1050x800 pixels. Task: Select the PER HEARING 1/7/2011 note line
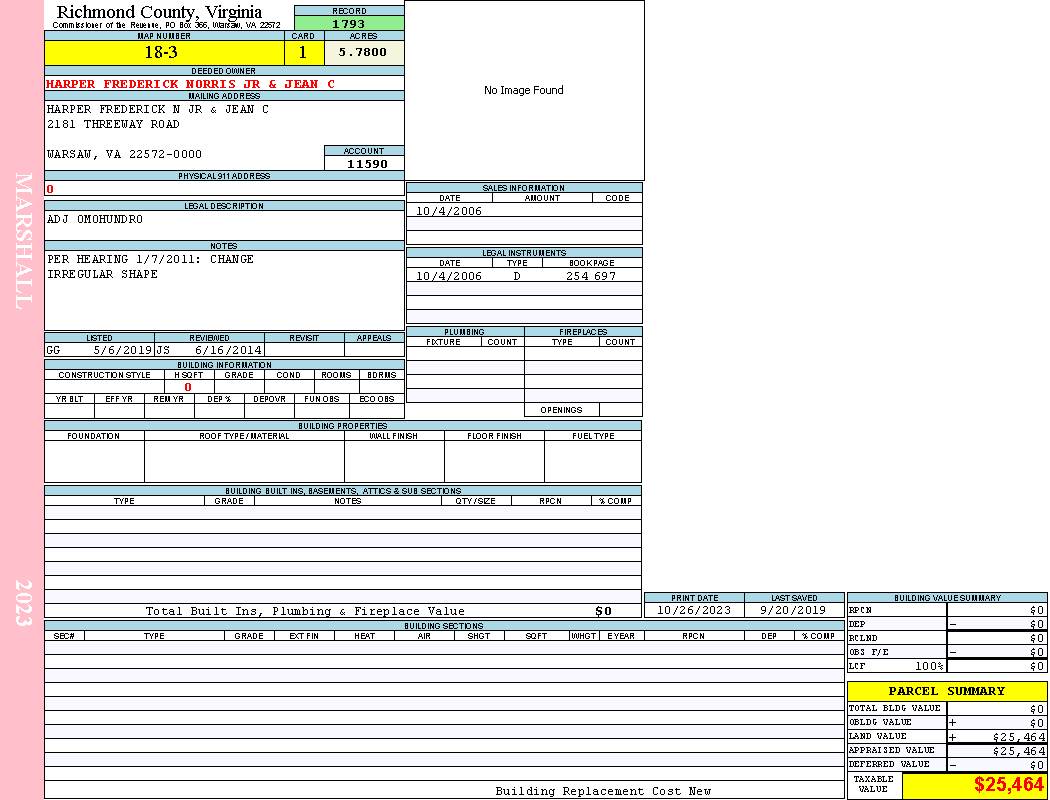click(150, 260)
